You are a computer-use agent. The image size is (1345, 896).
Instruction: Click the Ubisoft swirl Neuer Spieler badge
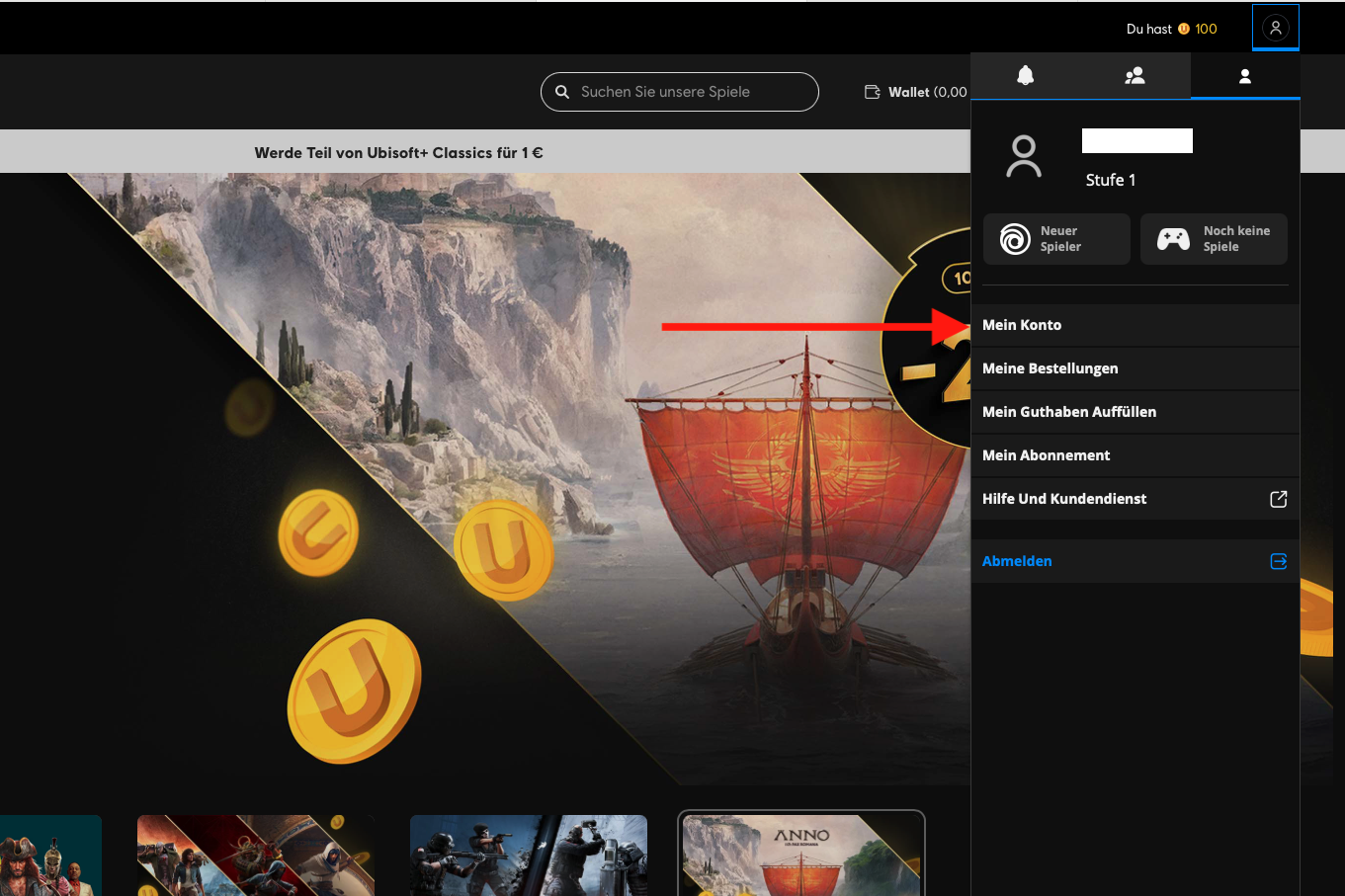pyautogui.click(x=1056, y=239)
